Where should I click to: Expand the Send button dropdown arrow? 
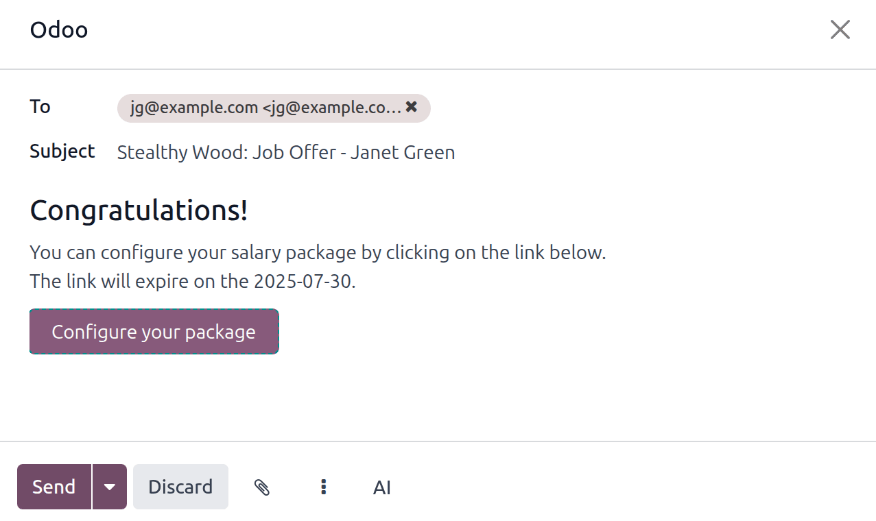[109, 487]
